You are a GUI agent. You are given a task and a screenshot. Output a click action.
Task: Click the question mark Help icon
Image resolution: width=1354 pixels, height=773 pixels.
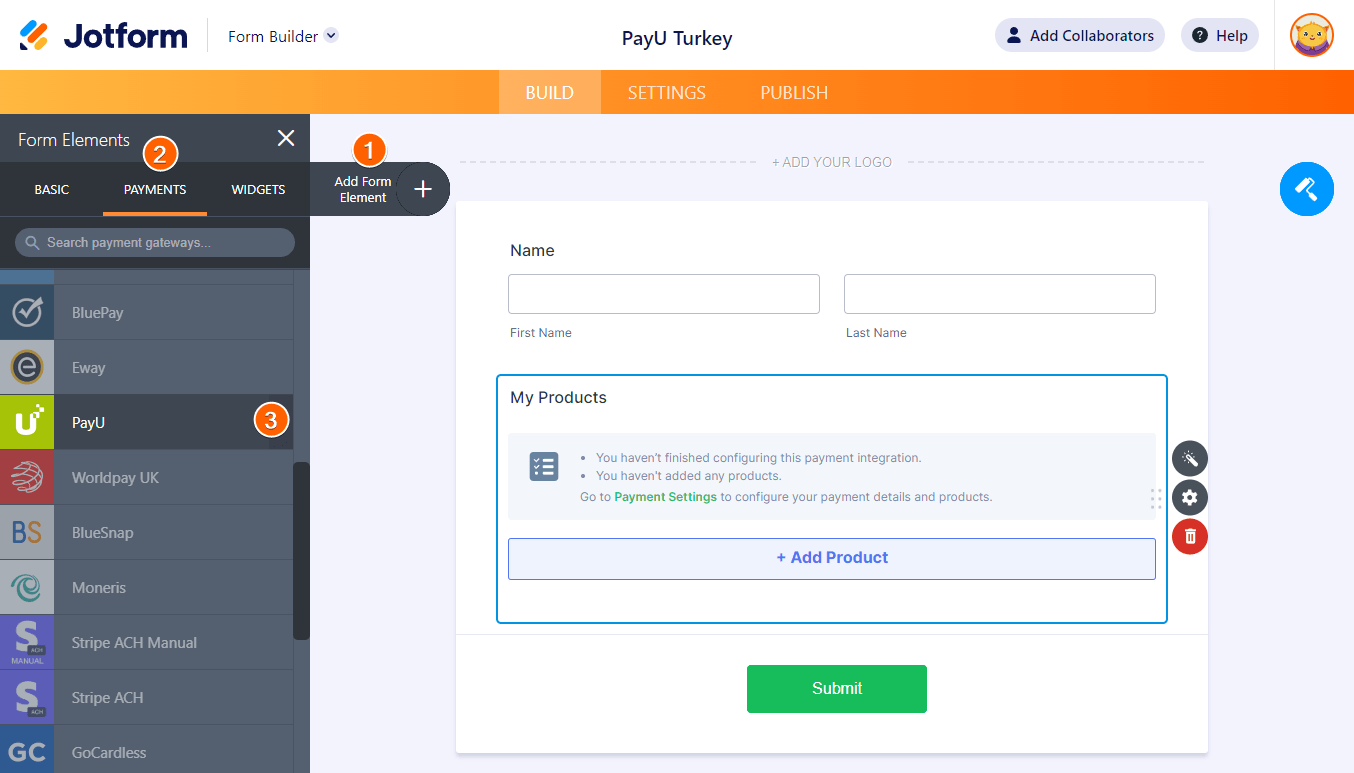point(1200,36)
